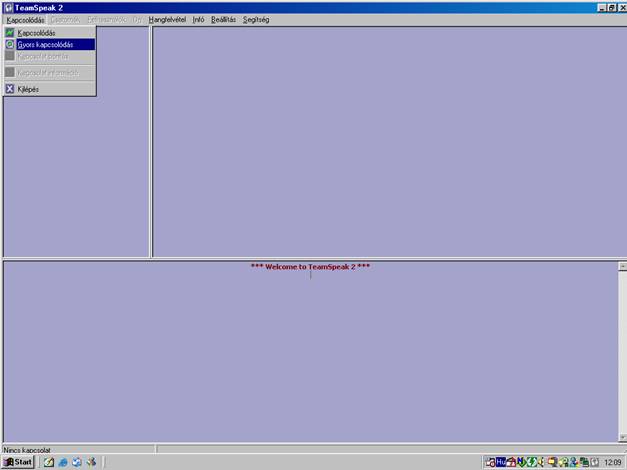Click the X exit icon beside Kilépés
627x470 pixels.
coord(10,89)
